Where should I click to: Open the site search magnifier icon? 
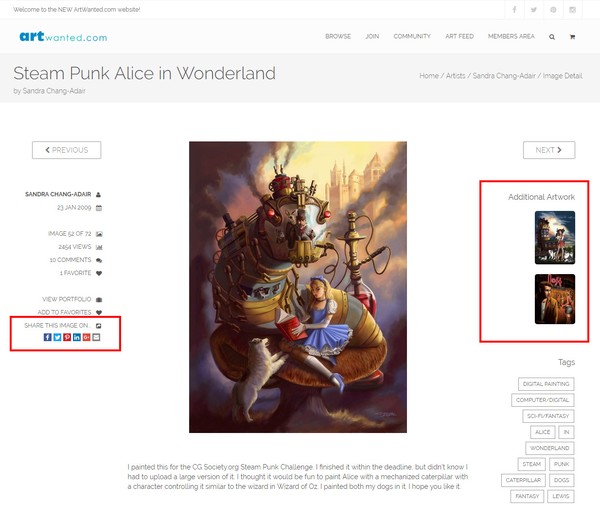tap(552, 37)
